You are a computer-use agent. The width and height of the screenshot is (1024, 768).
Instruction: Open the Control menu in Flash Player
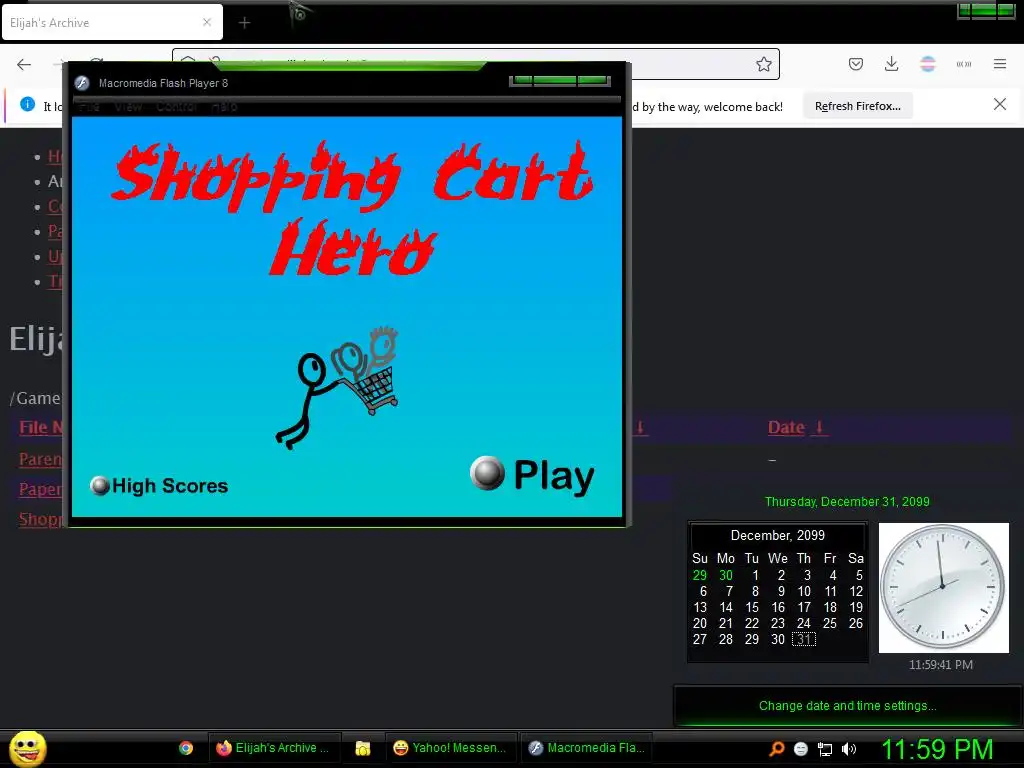click(x=176, y=106)
